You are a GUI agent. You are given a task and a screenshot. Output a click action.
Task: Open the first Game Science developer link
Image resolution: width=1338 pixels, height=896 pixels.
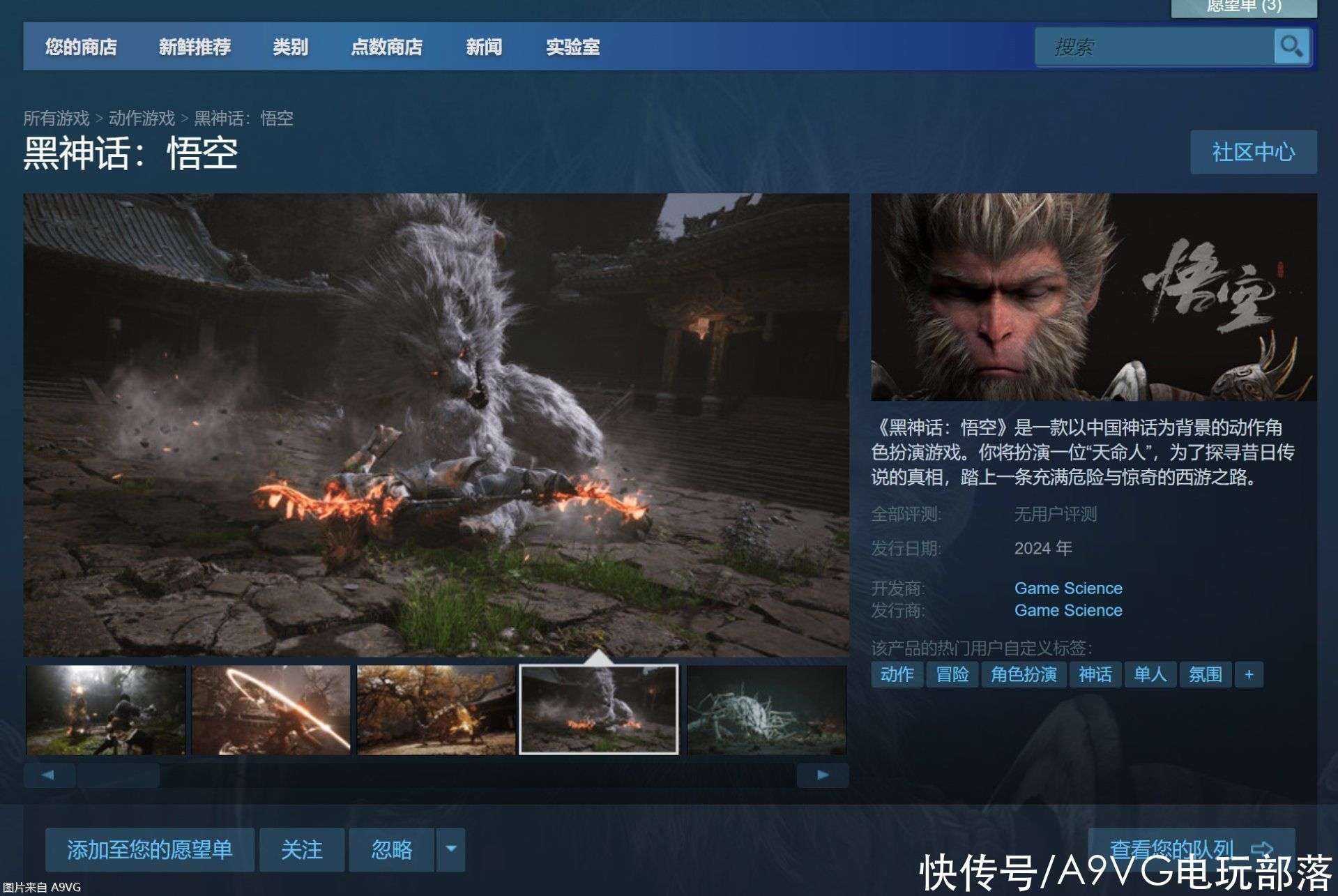1068,588
